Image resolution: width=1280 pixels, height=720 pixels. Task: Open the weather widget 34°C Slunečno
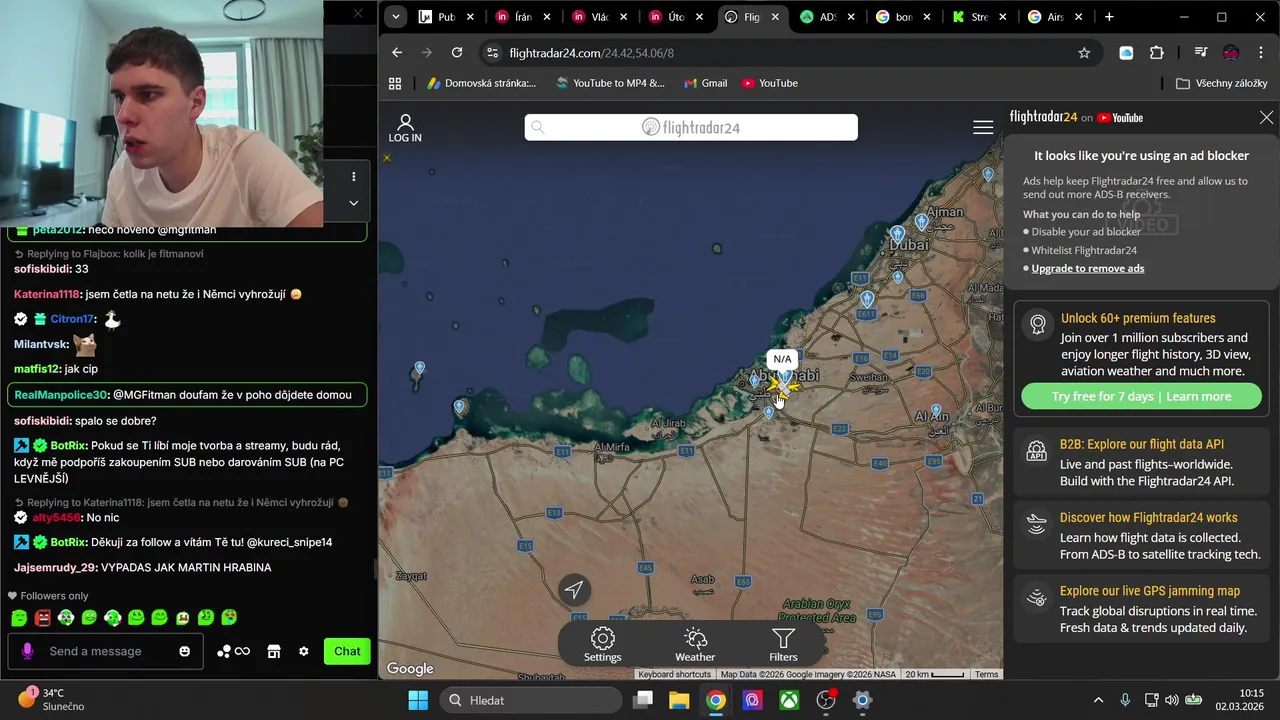[x=50, y=700]
